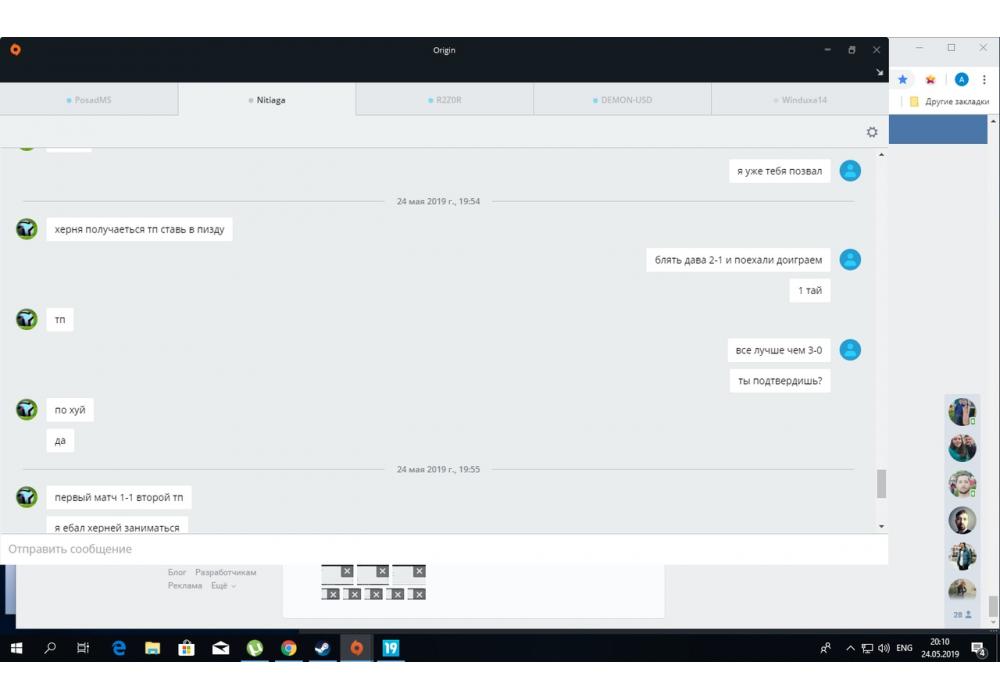Open browser profile avatar 'A'
This screenshot has width=1000, height=700.
pyautogui.click(x=961, y=80)
